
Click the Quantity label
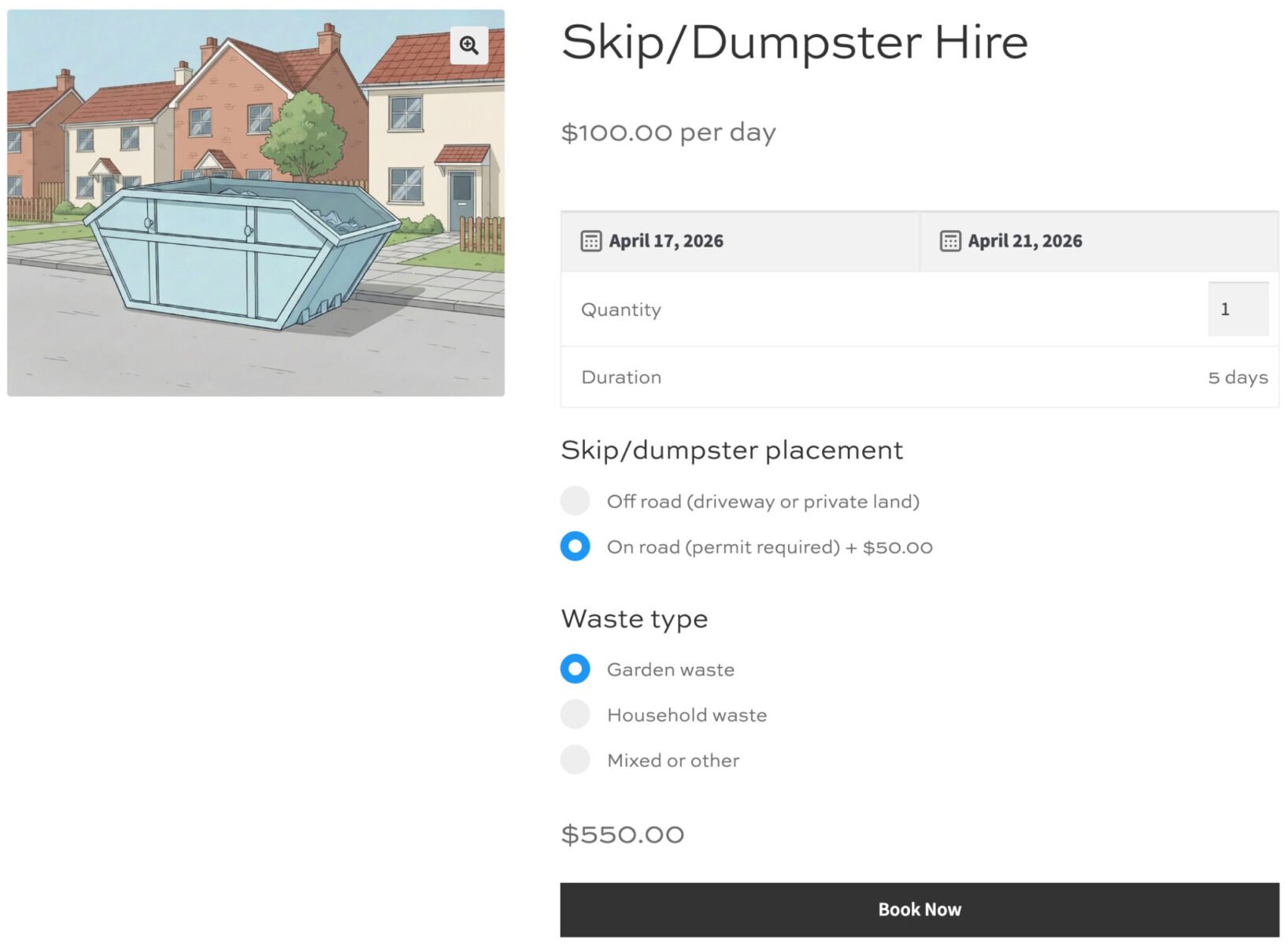620,309
